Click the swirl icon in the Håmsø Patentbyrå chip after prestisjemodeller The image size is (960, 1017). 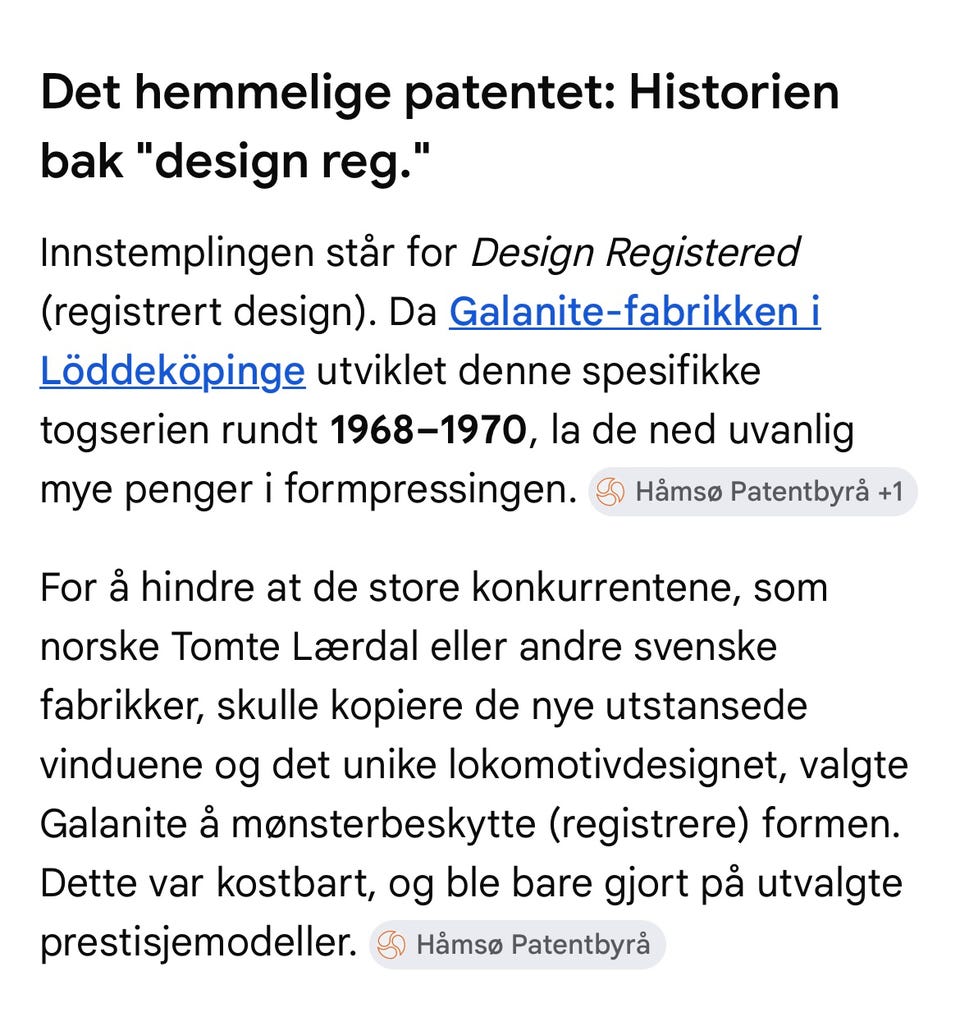pyautogui.click(x=392, y=944)
